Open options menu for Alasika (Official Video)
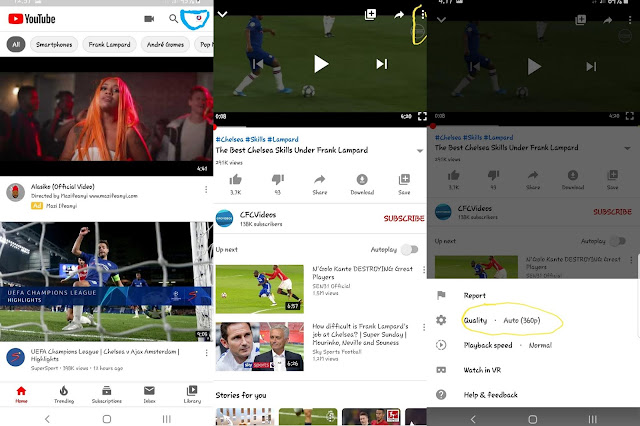Viewport: 640px width, 426px height. (206, 189)
